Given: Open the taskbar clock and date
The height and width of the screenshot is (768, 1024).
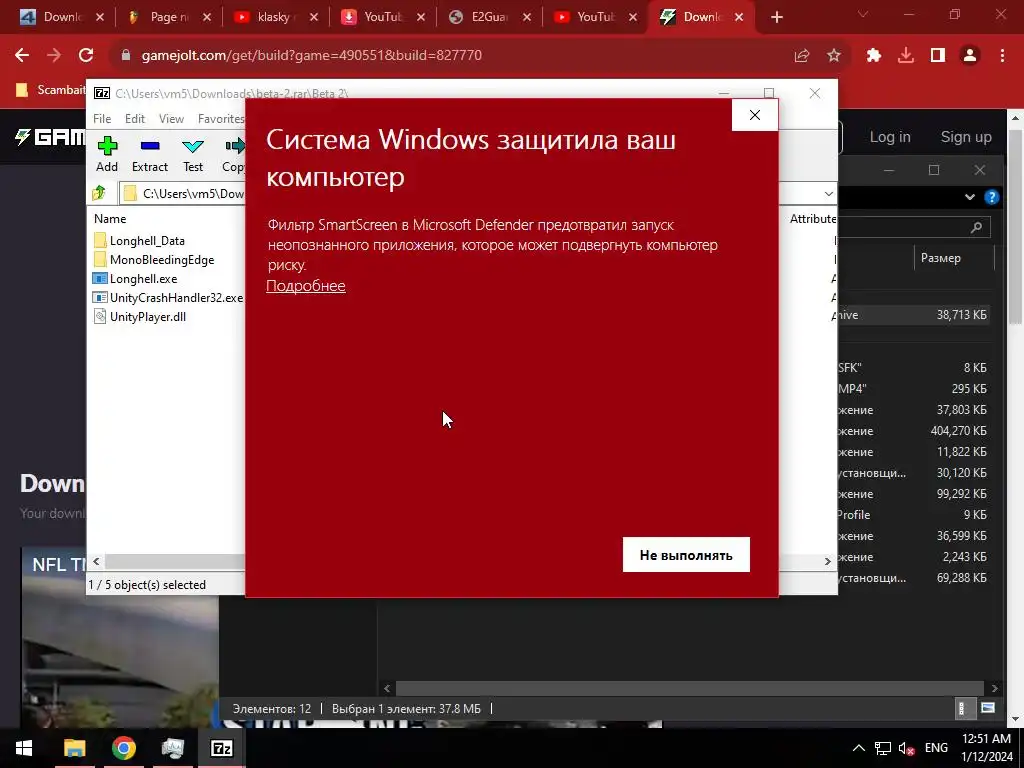Looking at the screenshot, I should [986, 748].
